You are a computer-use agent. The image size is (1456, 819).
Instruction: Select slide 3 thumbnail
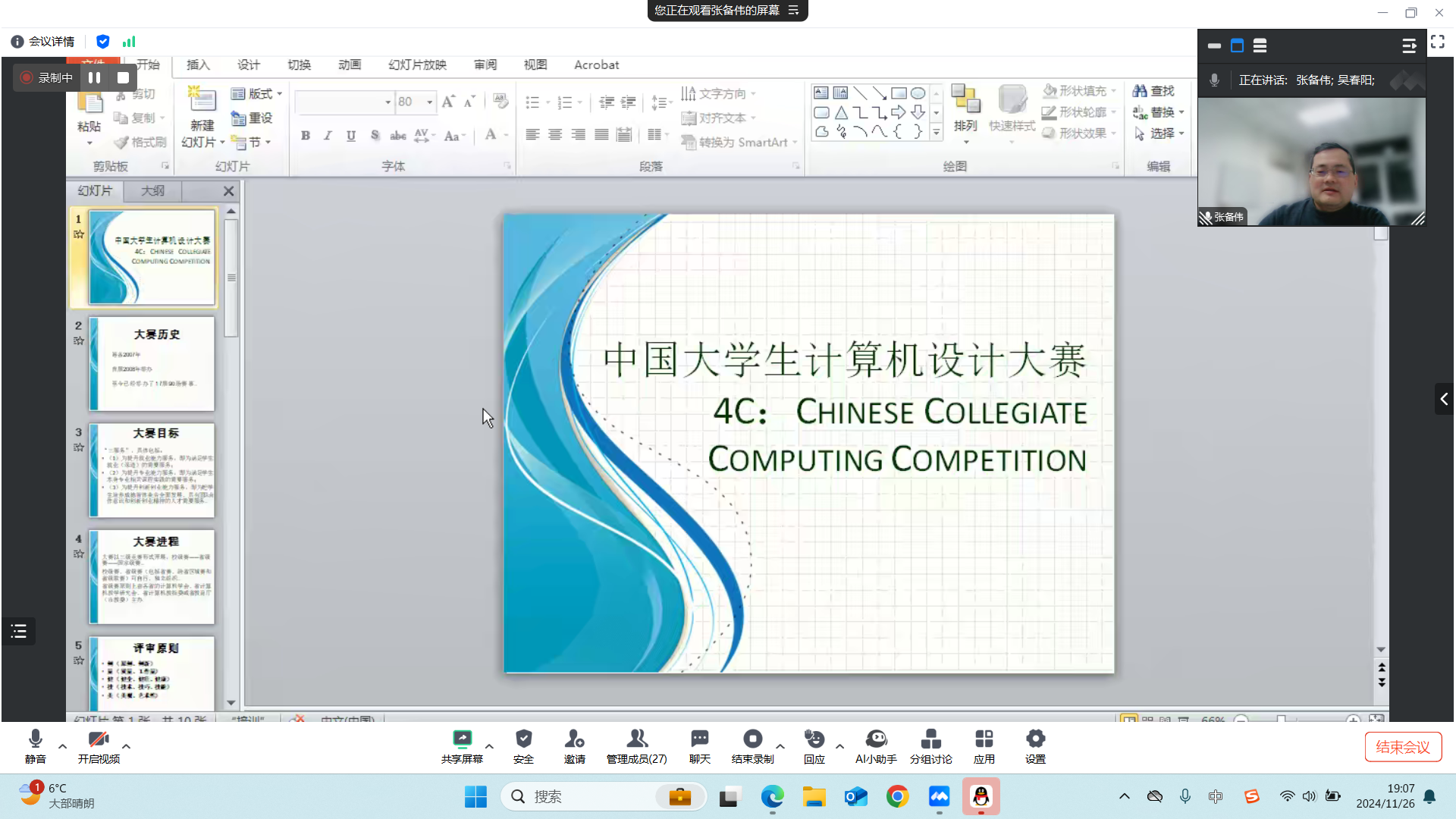pyautogui.click(x=152, y=470)
